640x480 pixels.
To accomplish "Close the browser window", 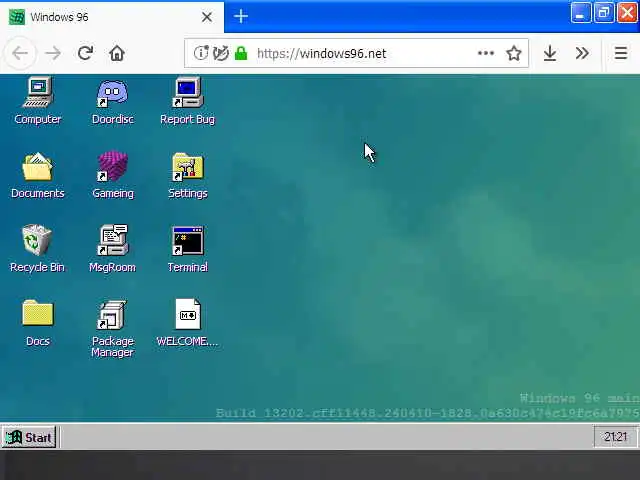I will [627, 13].
